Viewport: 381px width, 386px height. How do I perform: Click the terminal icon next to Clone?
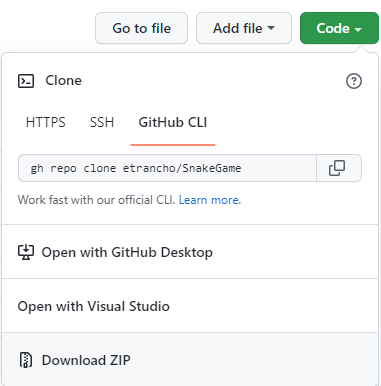(26, 81)
